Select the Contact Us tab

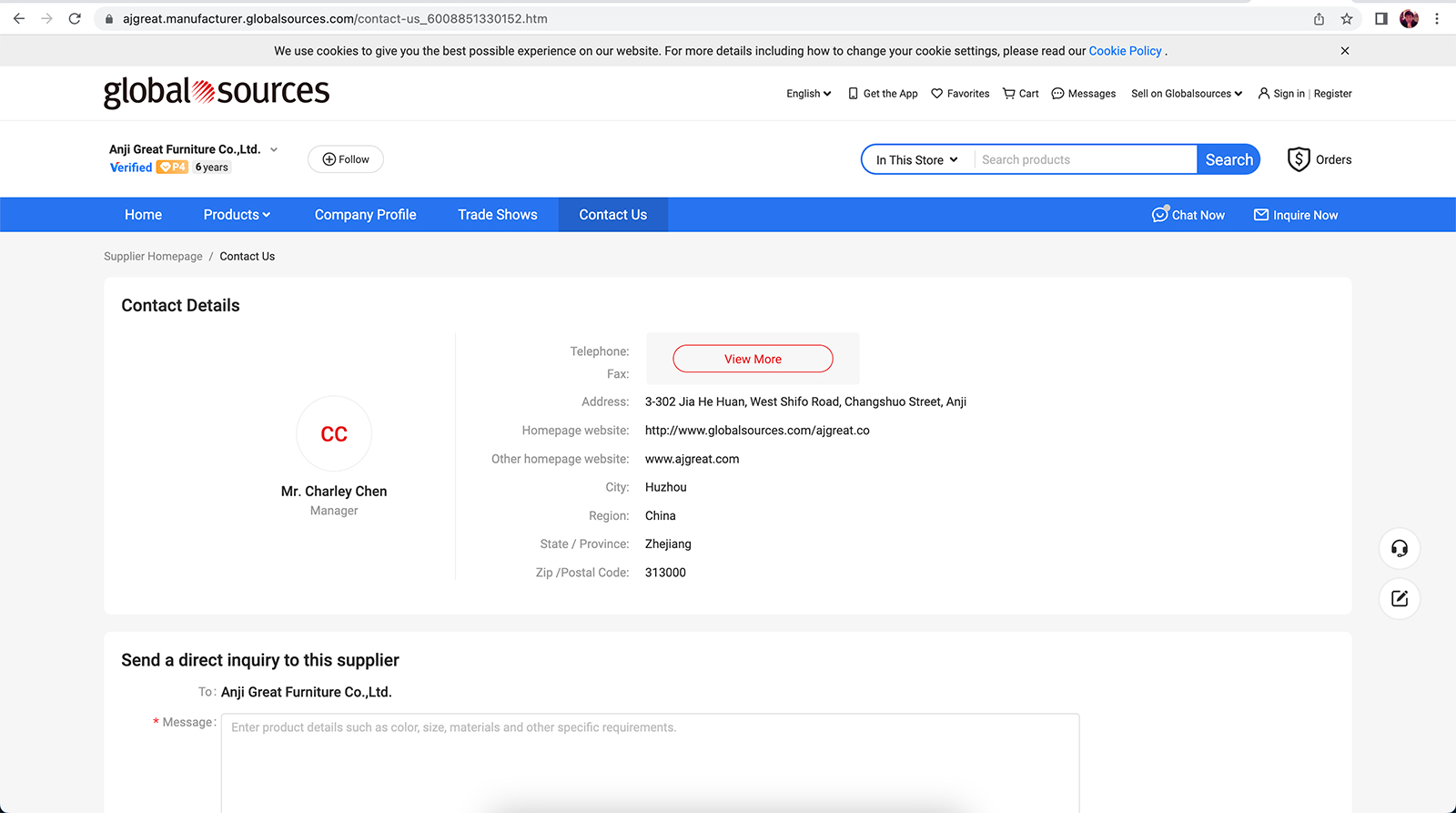point(613,215)
